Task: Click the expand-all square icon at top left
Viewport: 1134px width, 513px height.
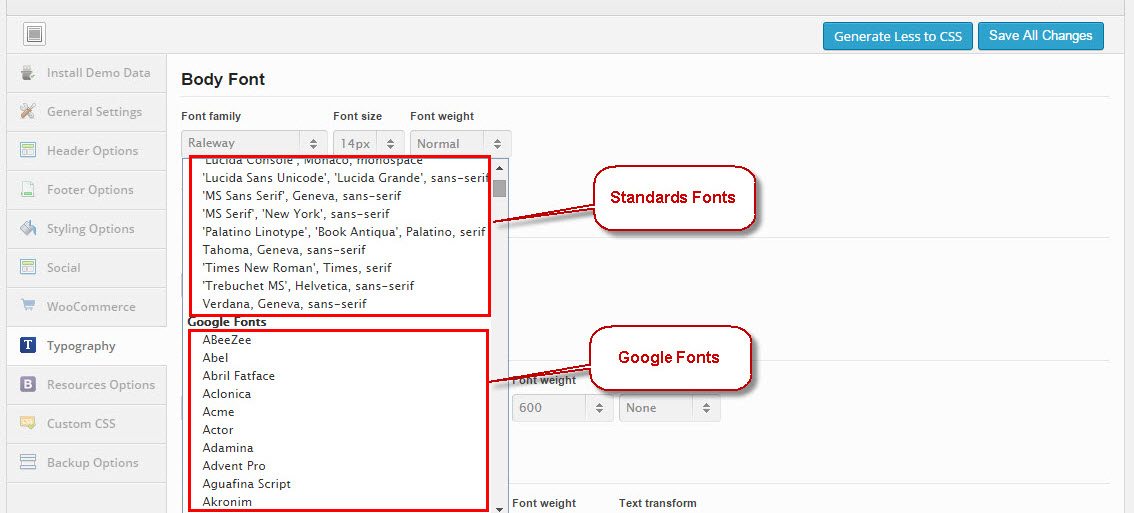Action: [34, 34]
